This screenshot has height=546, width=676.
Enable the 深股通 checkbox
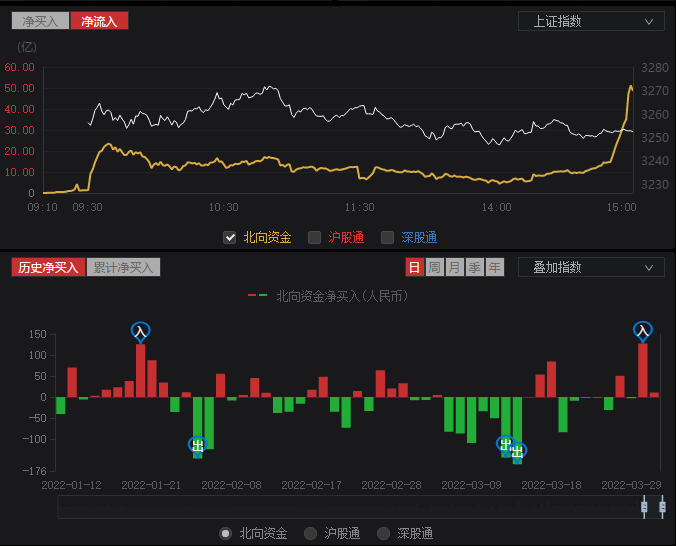(x=387, y=237)
